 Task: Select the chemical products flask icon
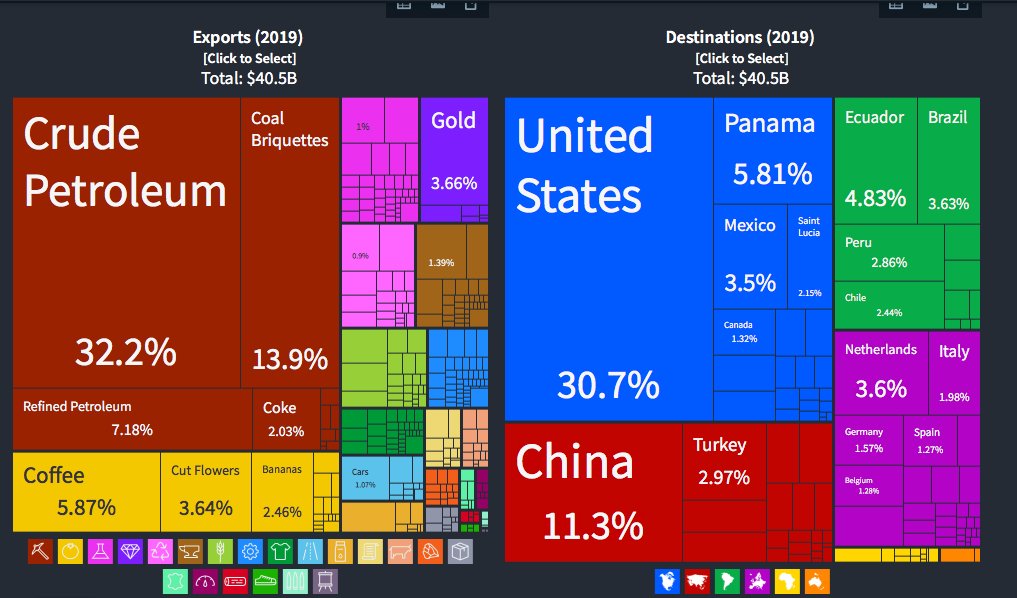(x=100, y=551)
